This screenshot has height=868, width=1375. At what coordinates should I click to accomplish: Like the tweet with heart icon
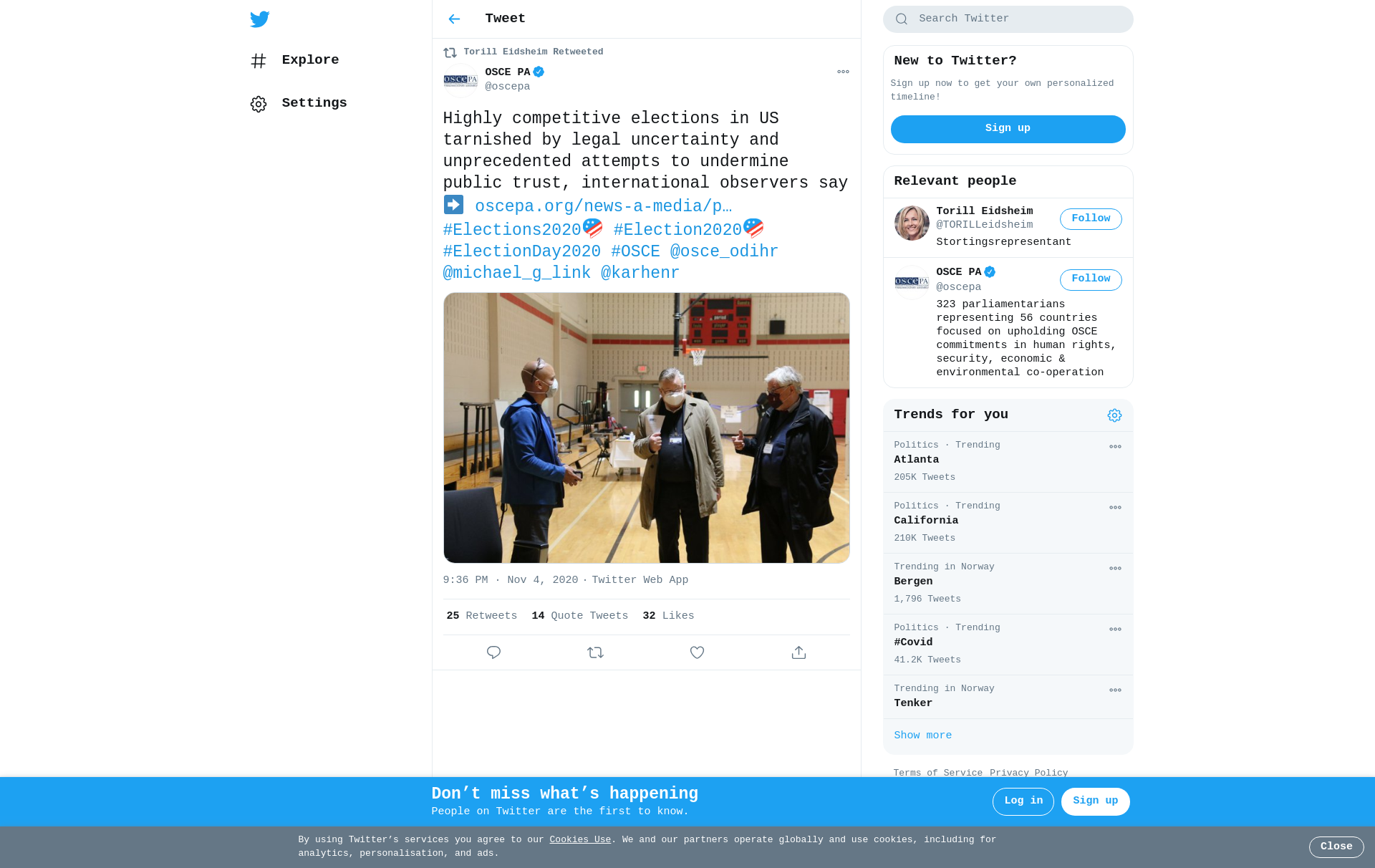click(697, 652)
